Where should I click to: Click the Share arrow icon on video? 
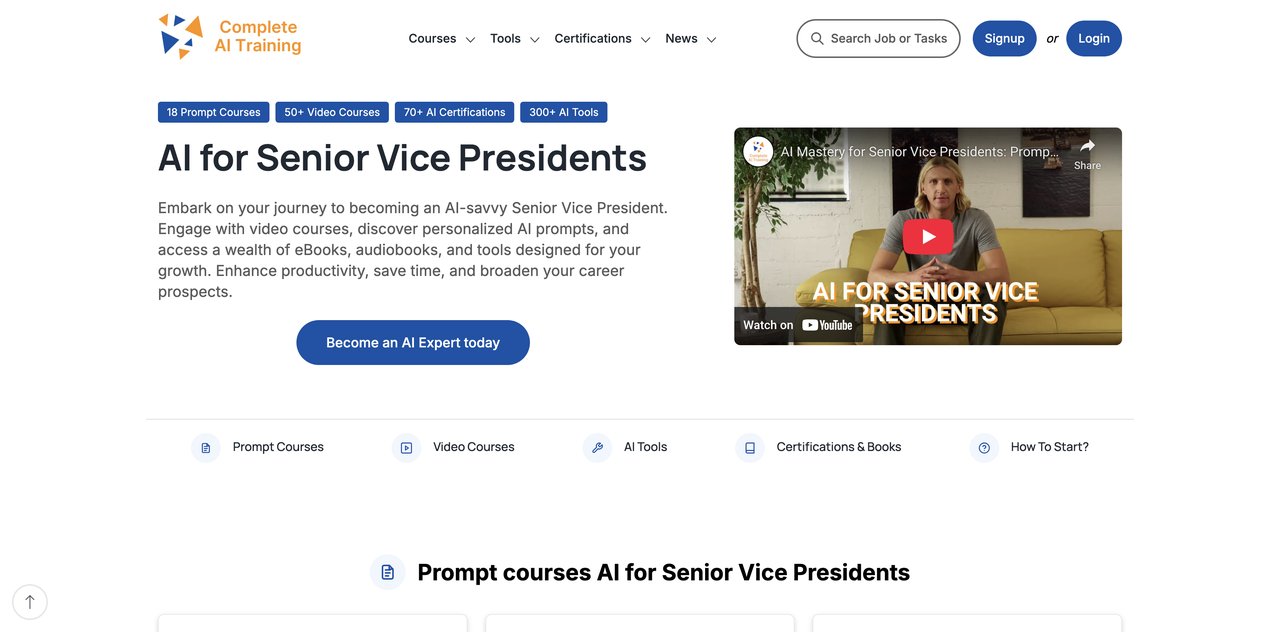point(1087,146)
